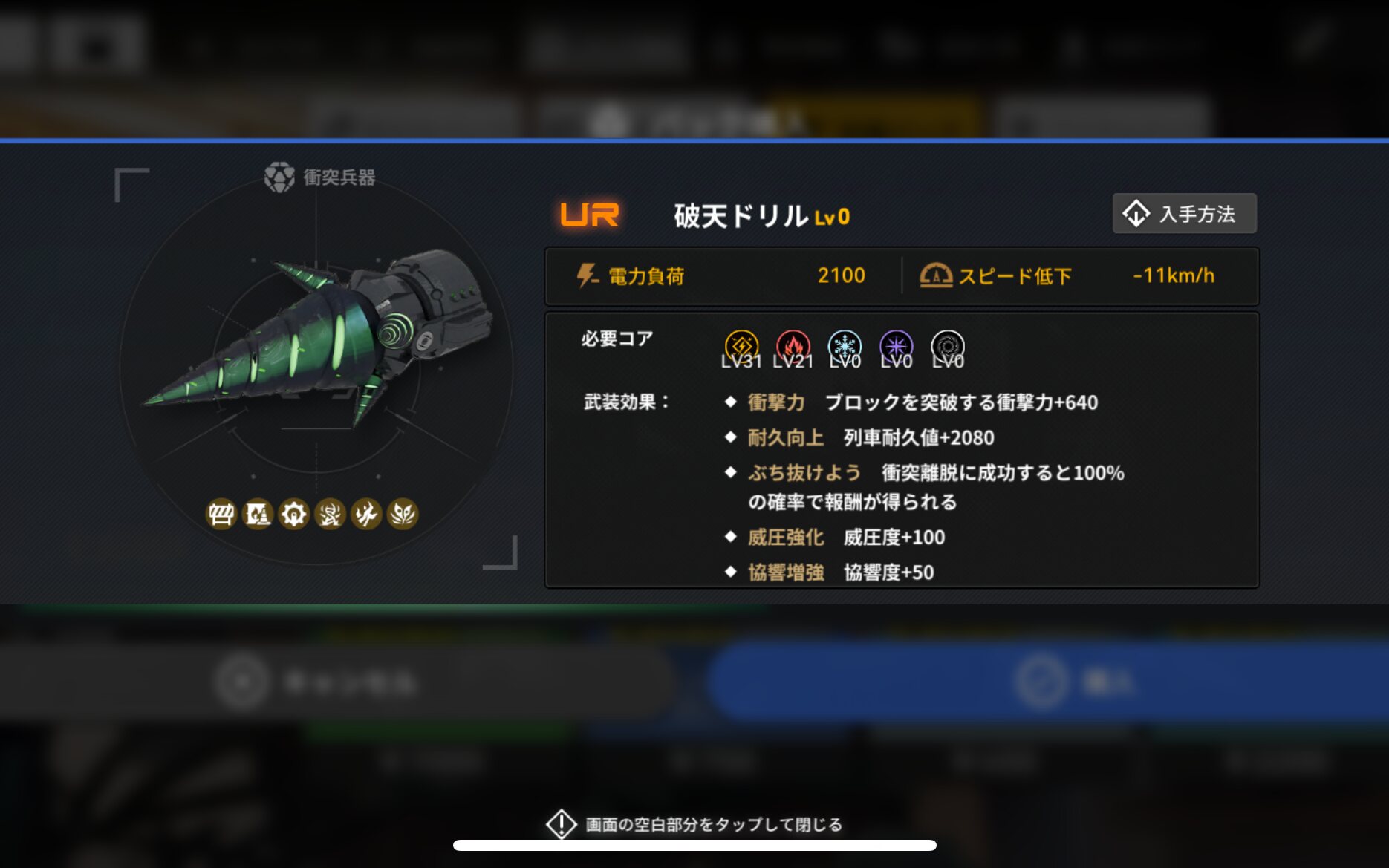Tap the flaming wreckage obstacle icon
Image resolution: width=1389 pixels, height=868 pixels.
coord(366,514)
